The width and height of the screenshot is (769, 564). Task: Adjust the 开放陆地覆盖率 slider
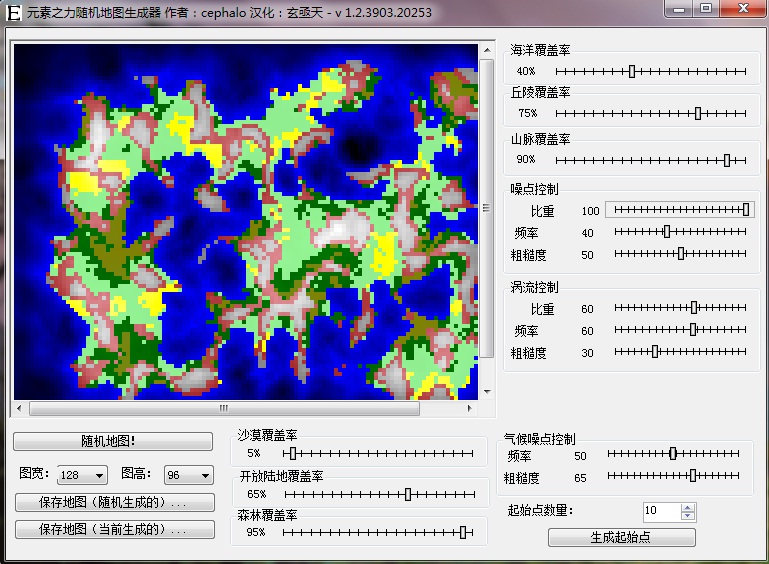(x=380, y=494)
